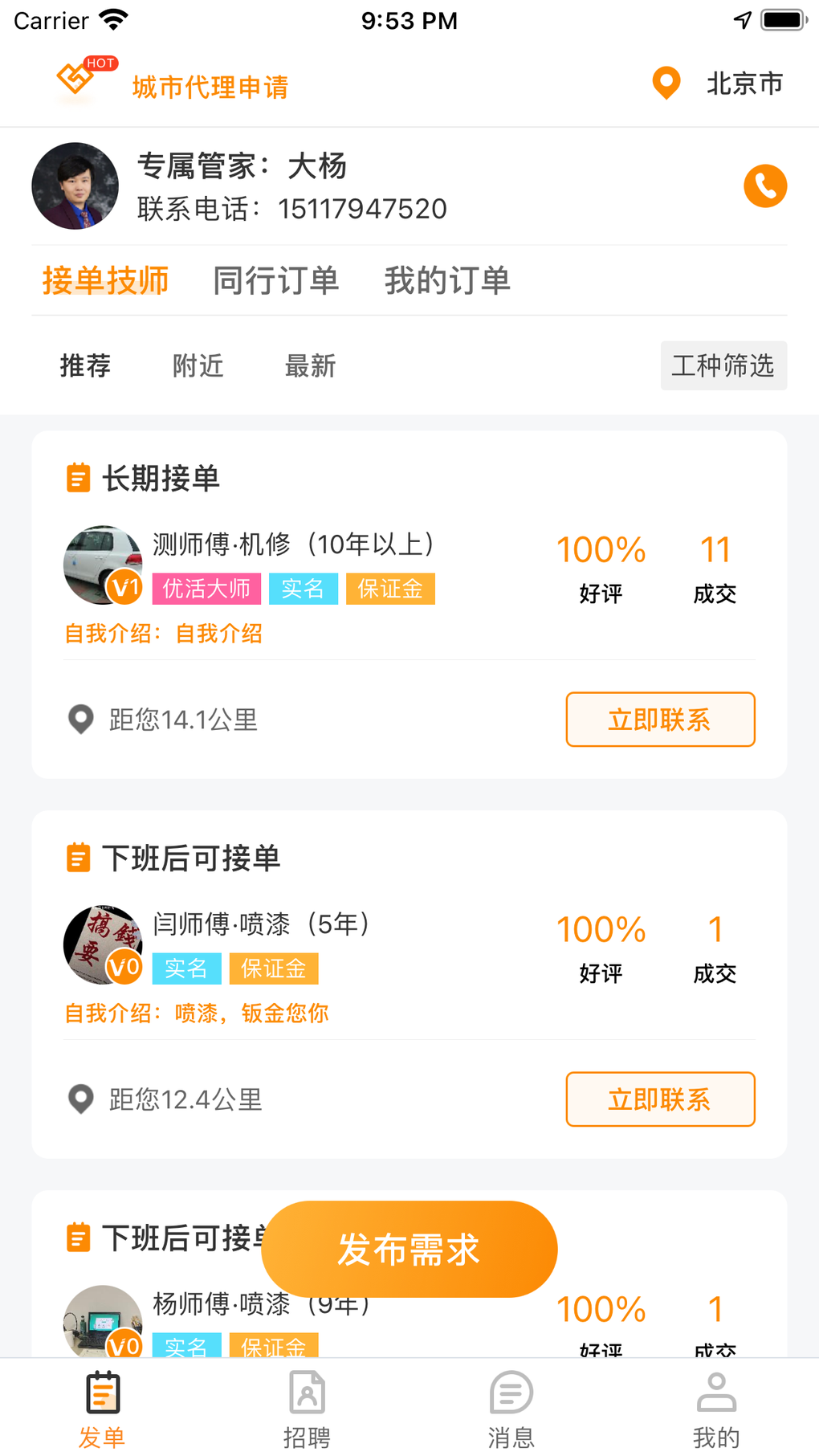The width and height of the screenshot is (819, 1456).
Task: Open the HOT city agent logo icon
Action: coord(76,79)
